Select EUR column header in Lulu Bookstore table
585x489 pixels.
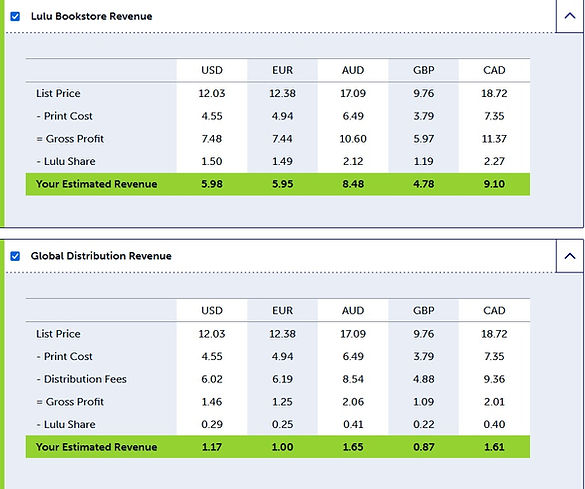coord(282,70)
